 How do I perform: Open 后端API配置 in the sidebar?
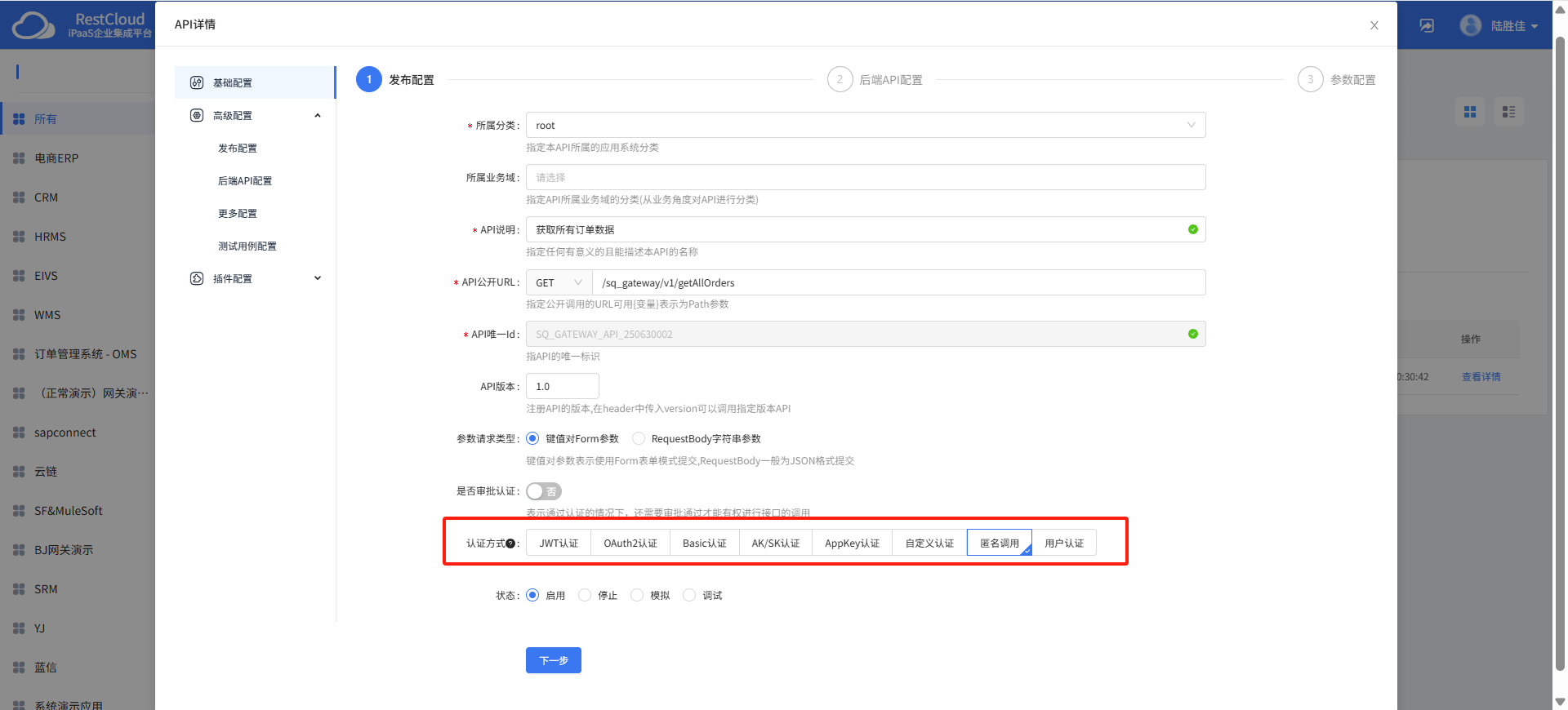click(245, 180)
